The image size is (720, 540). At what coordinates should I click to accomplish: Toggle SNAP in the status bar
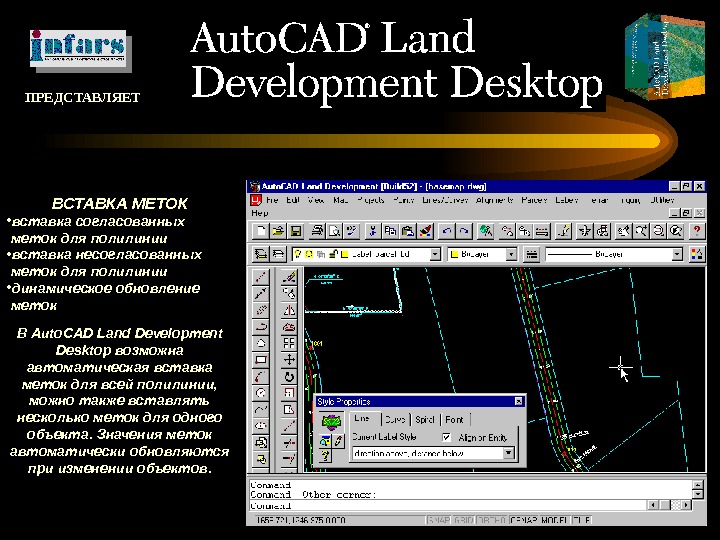tap(439, 520)
